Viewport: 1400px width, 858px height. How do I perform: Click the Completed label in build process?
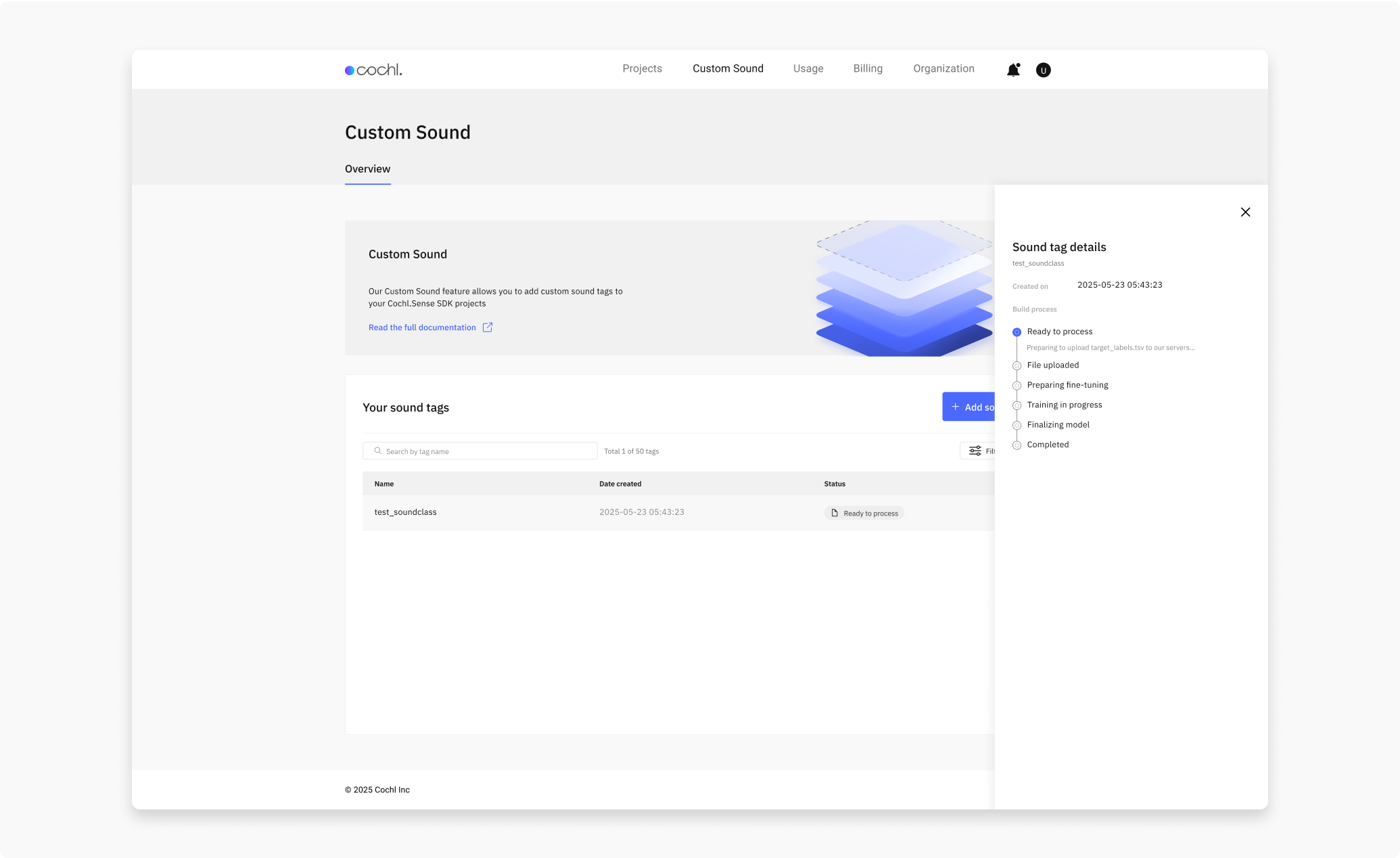1048,445
